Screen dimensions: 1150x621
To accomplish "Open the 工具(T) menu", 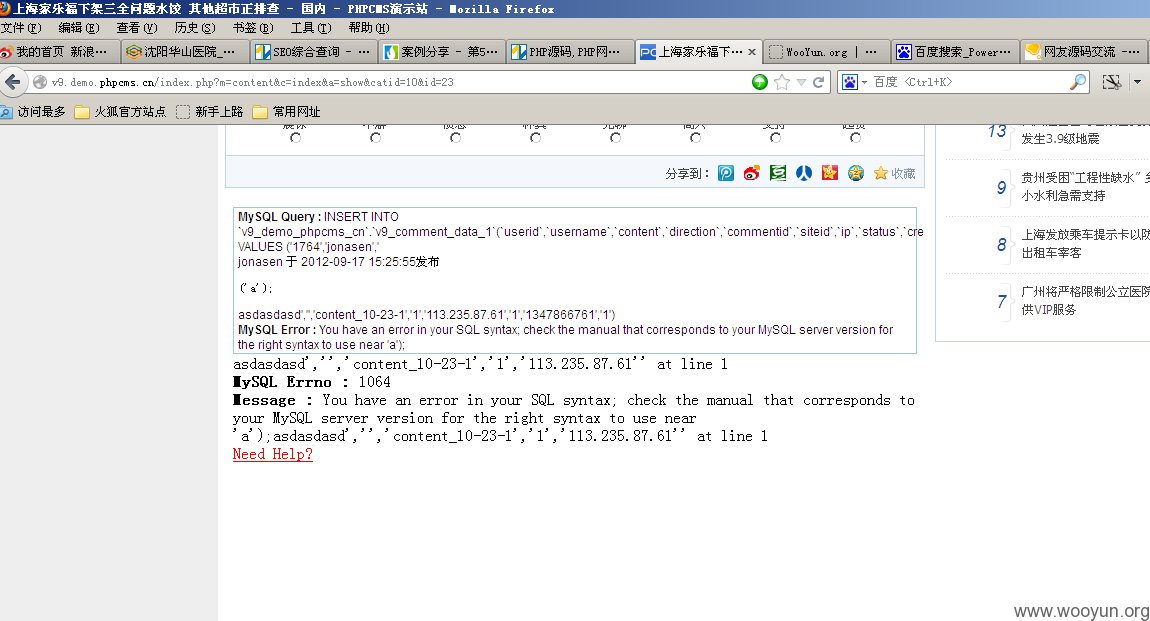I will click(311, 28).
